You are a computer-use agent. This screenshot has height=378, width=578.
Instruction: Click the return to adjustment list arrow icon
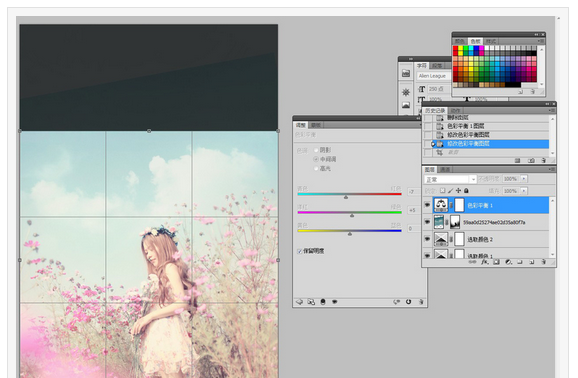[x=299, y=302]
